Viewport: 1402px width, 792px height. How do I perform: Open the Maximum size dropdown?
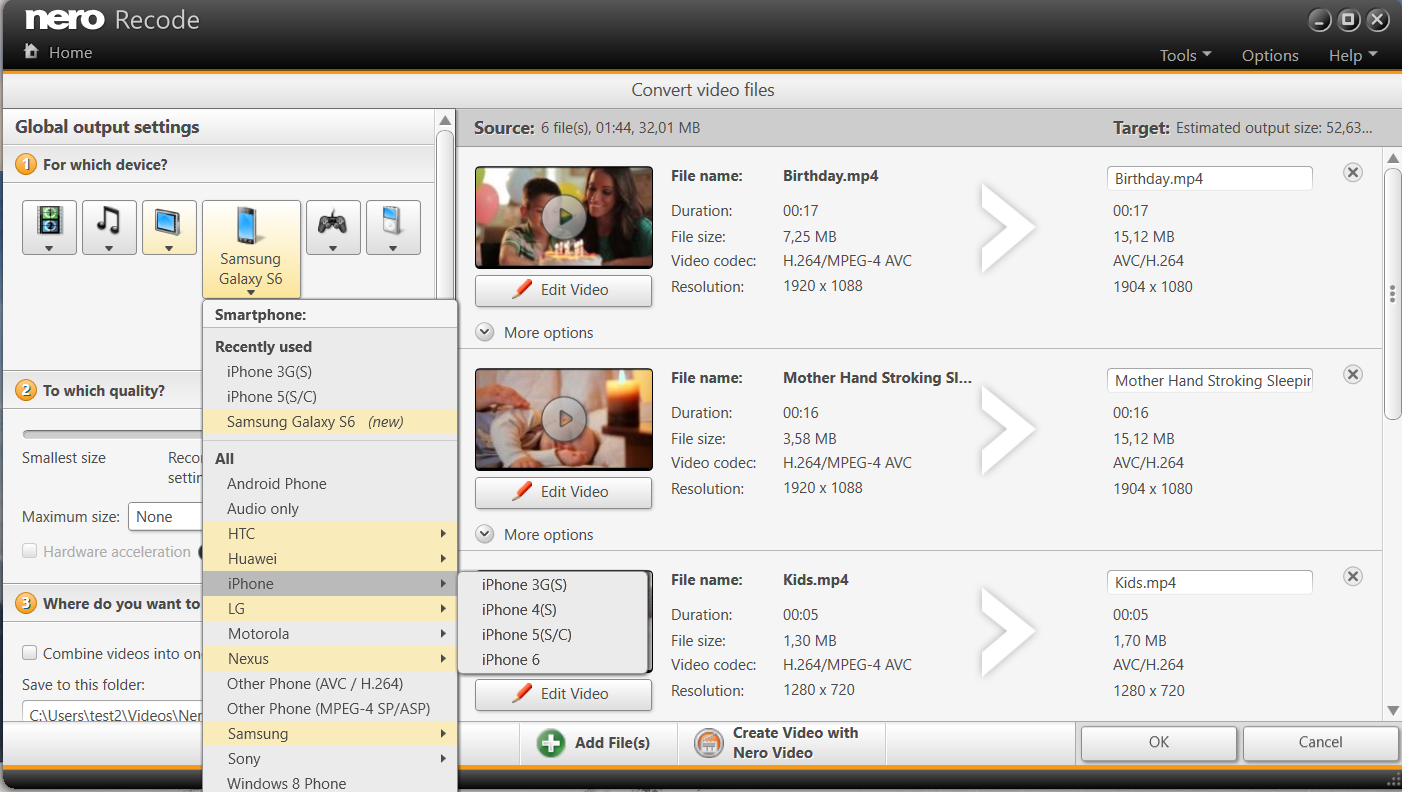click(165, 517)
